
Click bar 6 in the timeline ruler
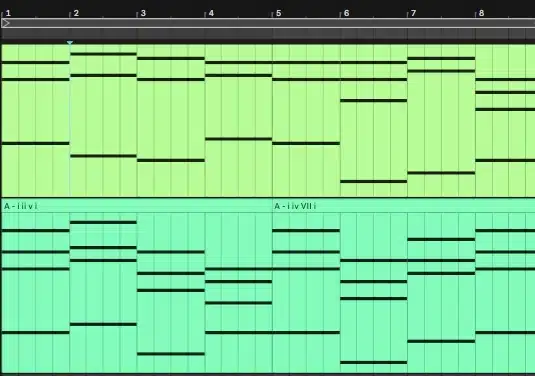tap(346, 13)
